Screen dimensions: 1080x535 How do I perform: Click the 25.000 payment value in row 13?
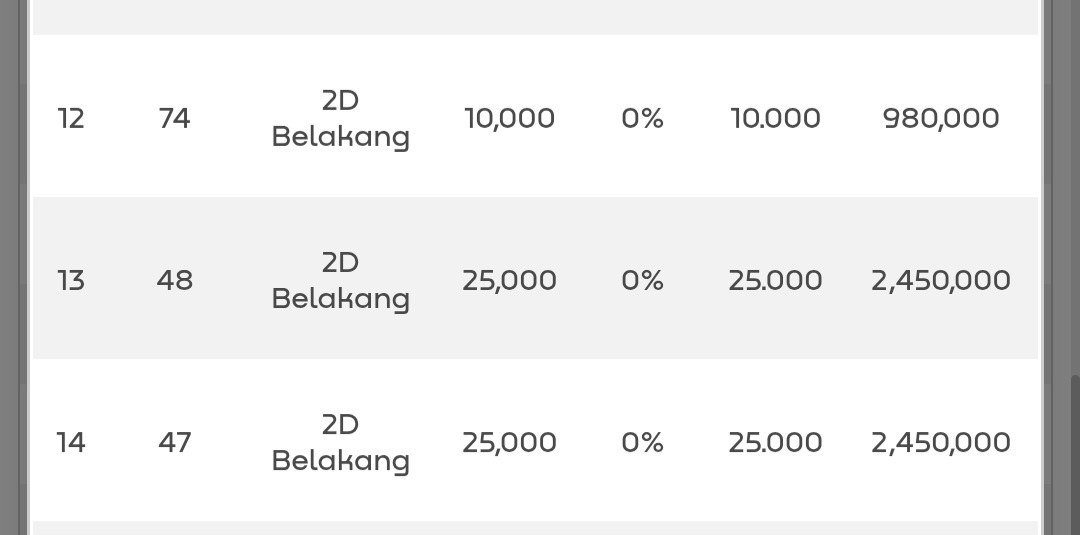775,280
